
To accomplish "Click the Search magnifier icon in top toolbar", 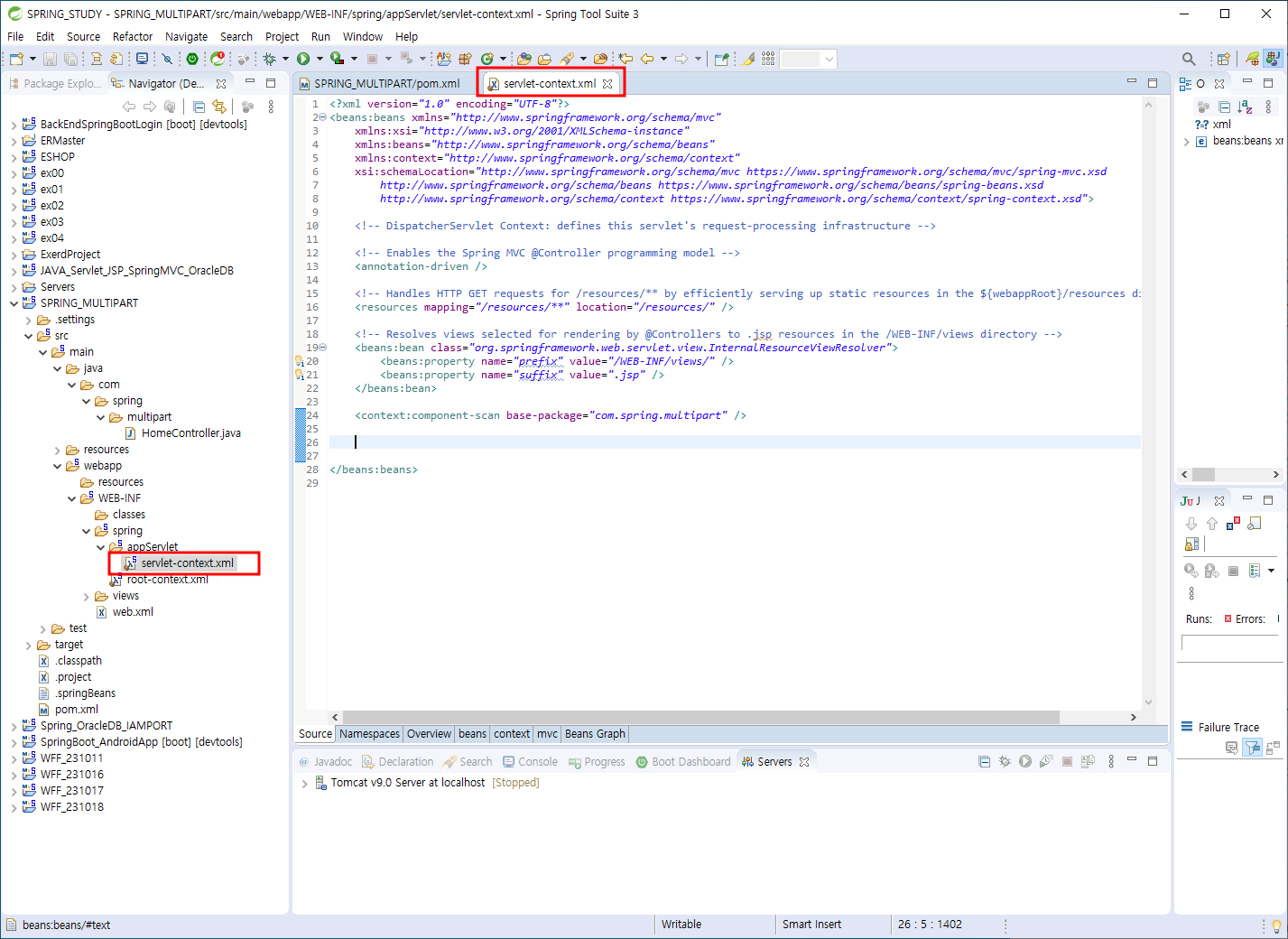I will point(1189,59).
